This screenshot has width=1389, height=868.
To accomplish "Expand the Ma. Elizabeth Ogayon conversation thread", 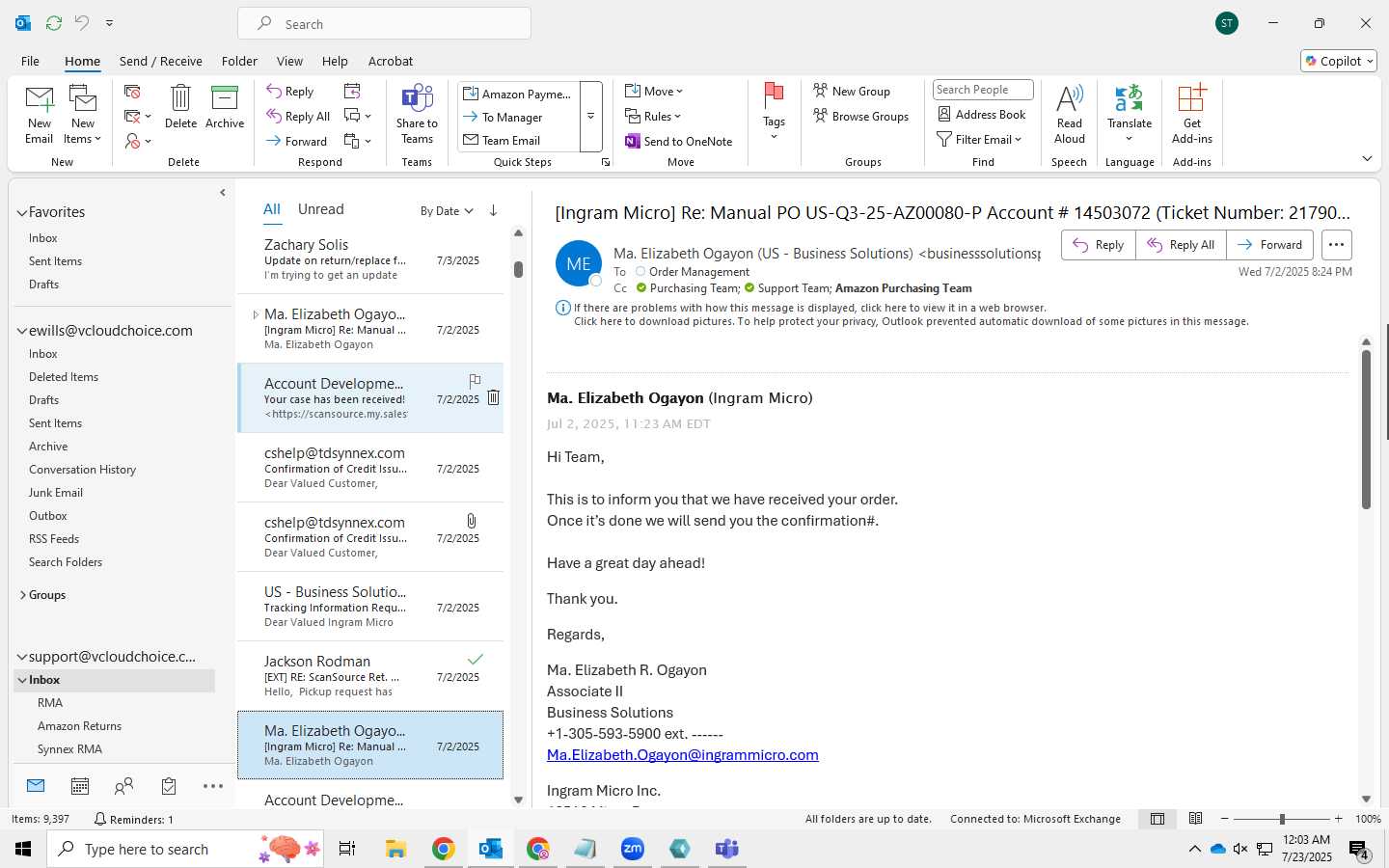I will point(256,314).
